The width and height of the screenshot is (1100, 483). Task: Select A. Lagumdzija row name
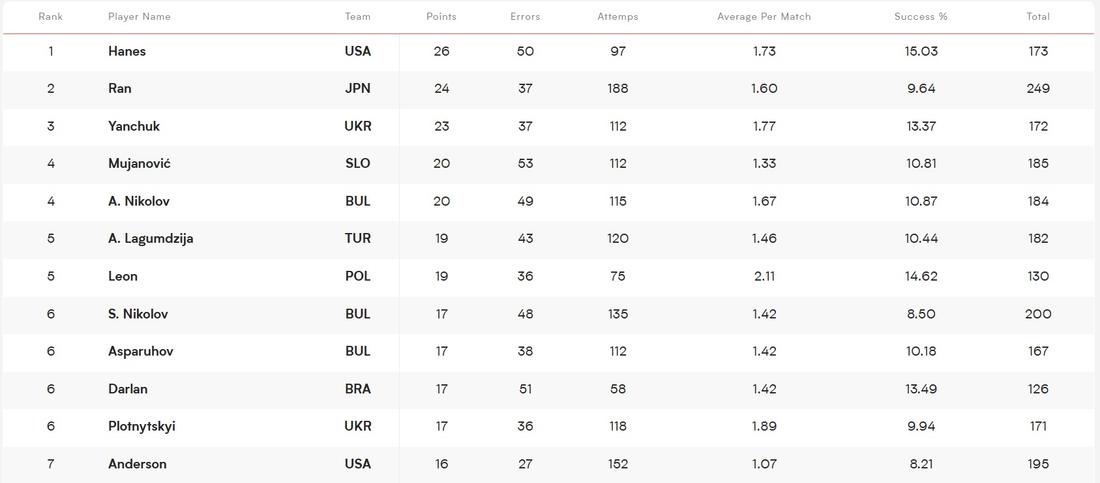[151, 239]
